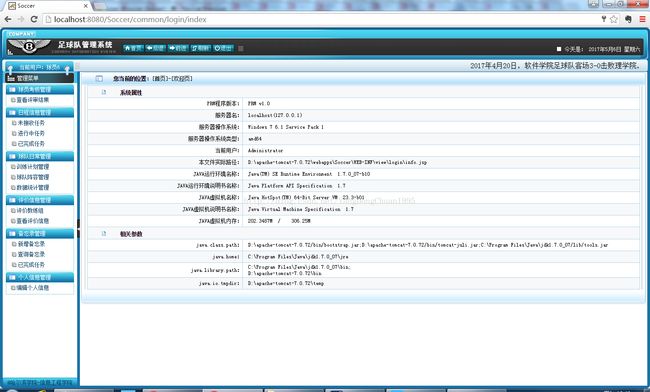Open 未接收任务 in sidebar

31,123
